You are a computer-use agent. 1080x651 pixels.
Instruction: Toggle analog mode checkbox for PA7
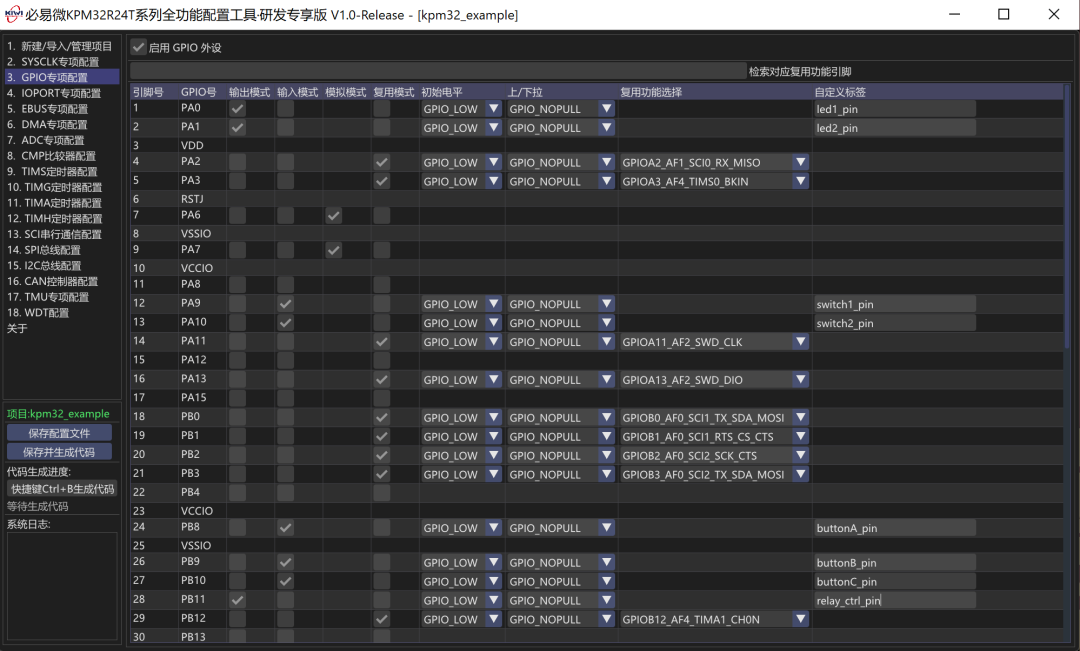(333, 250)
